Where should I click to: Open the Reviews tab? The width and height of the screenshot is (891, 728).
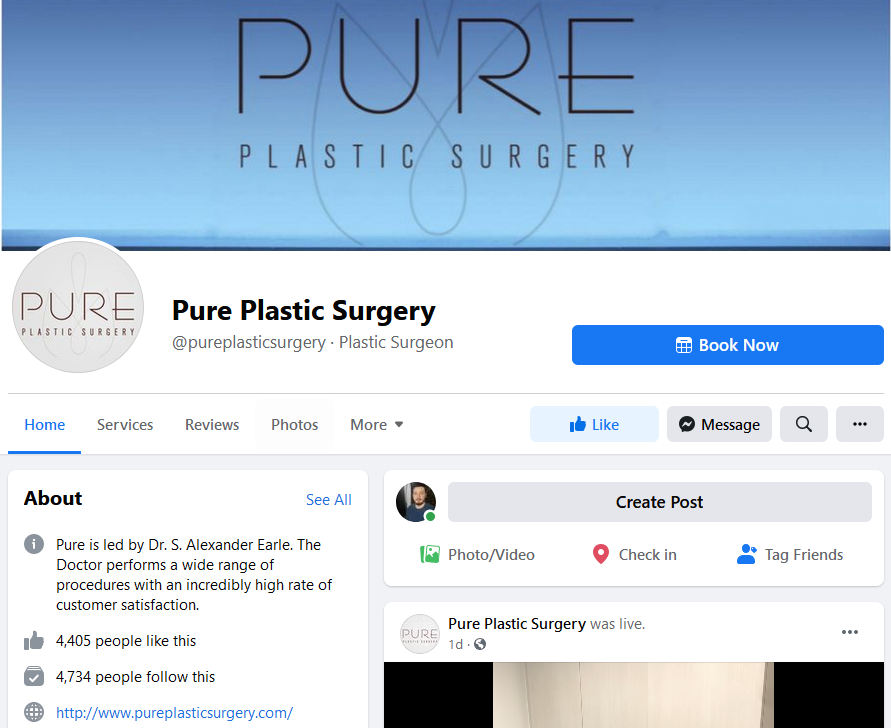coord(212,425)
